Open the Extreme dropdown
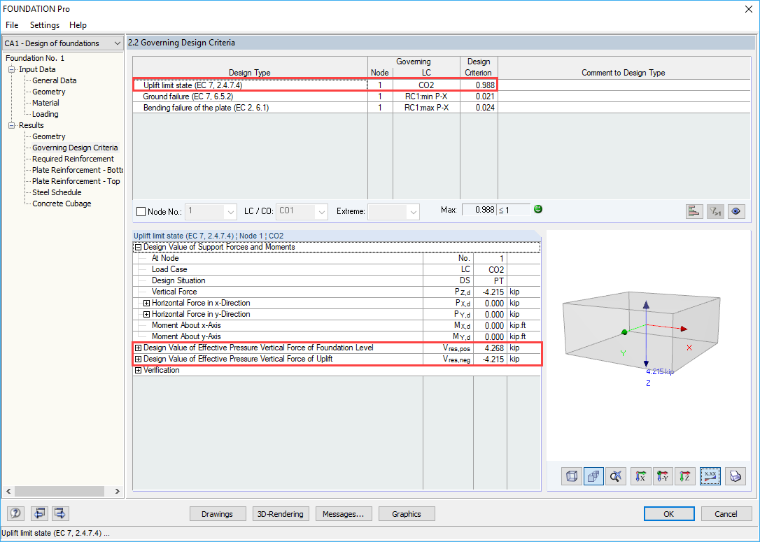This screenshot has width=760, height=542. coord(413,211)
